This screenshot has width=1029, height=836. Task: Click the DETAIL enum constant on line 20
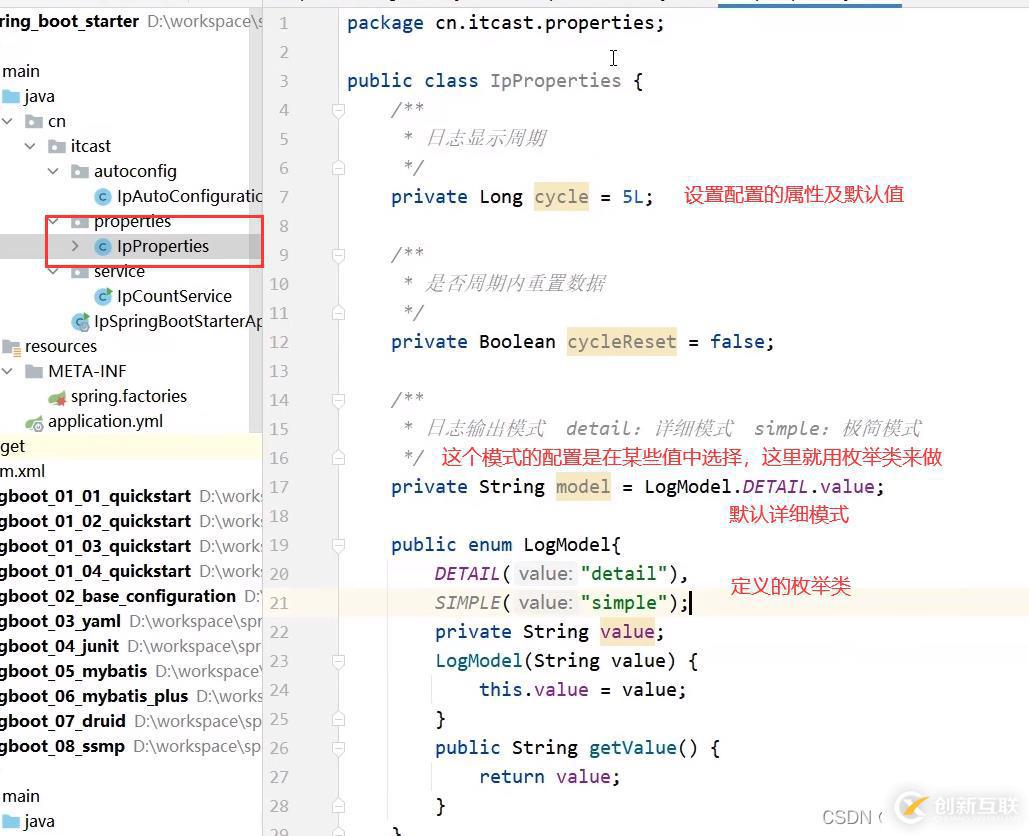[x=467, y=574]
